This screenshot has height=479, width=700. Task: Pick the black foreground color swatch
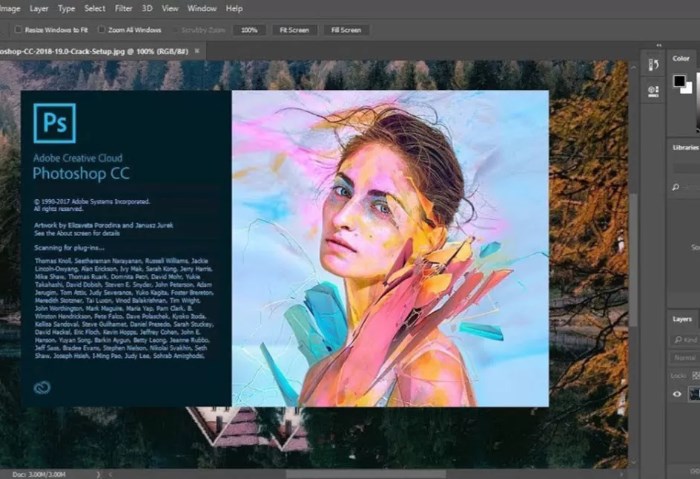point(679,81)
